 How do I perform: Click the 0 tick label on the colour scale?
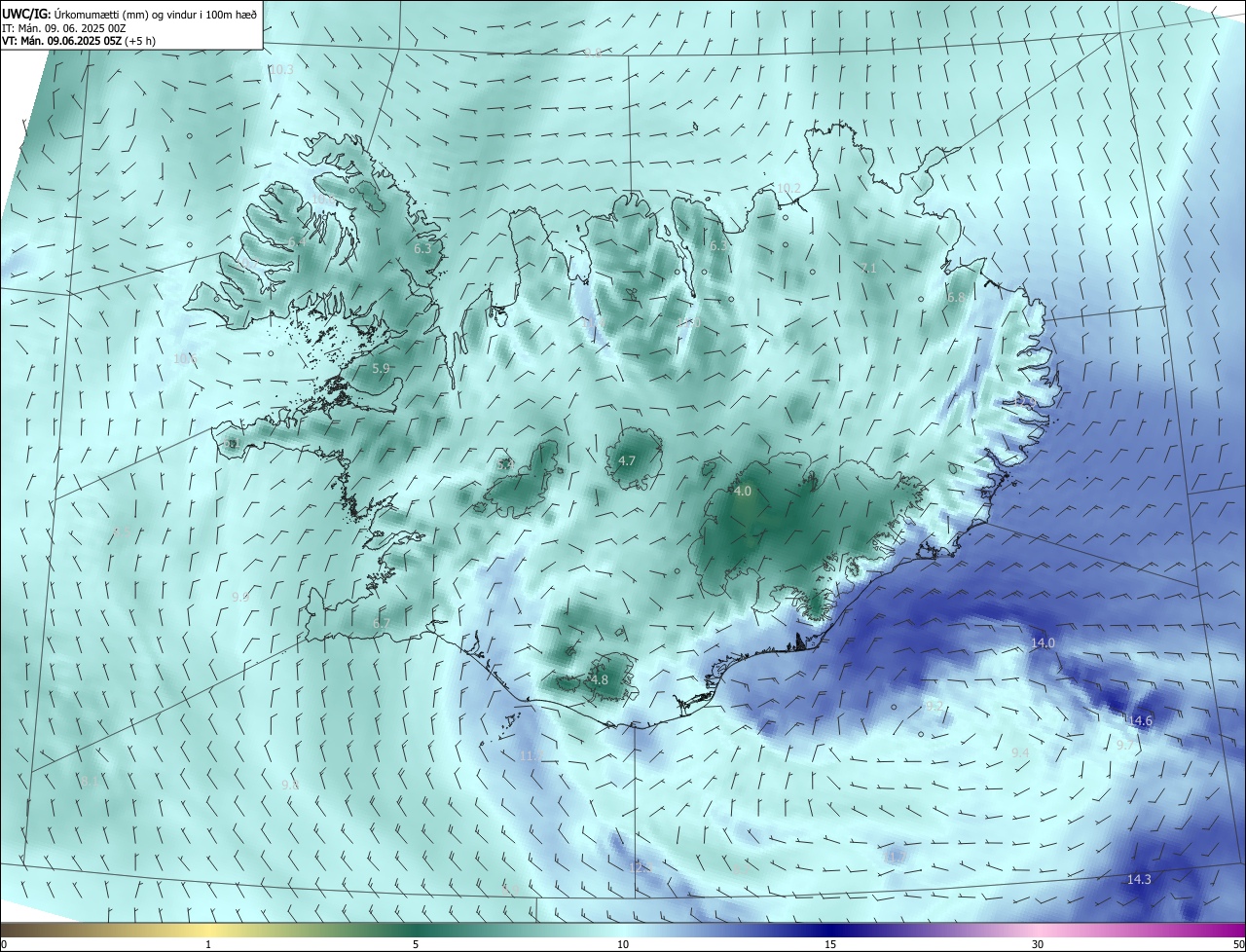click(4, 944)
